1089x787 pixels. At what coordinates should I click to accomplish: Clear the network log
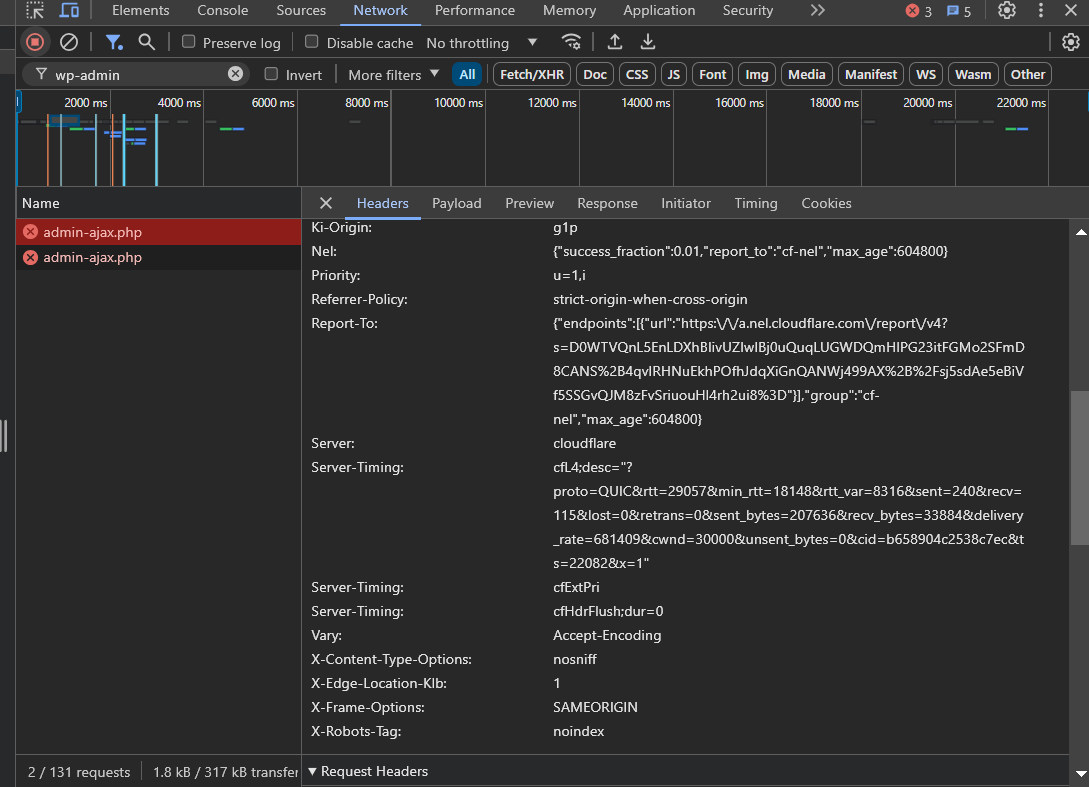point(69,42)
